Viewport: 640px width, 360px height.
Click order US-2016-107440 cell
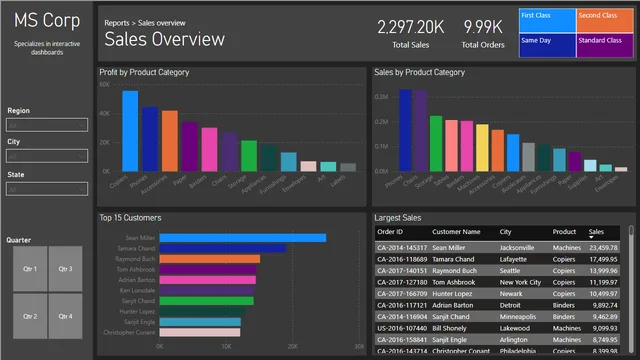click(x=402, y=328)
